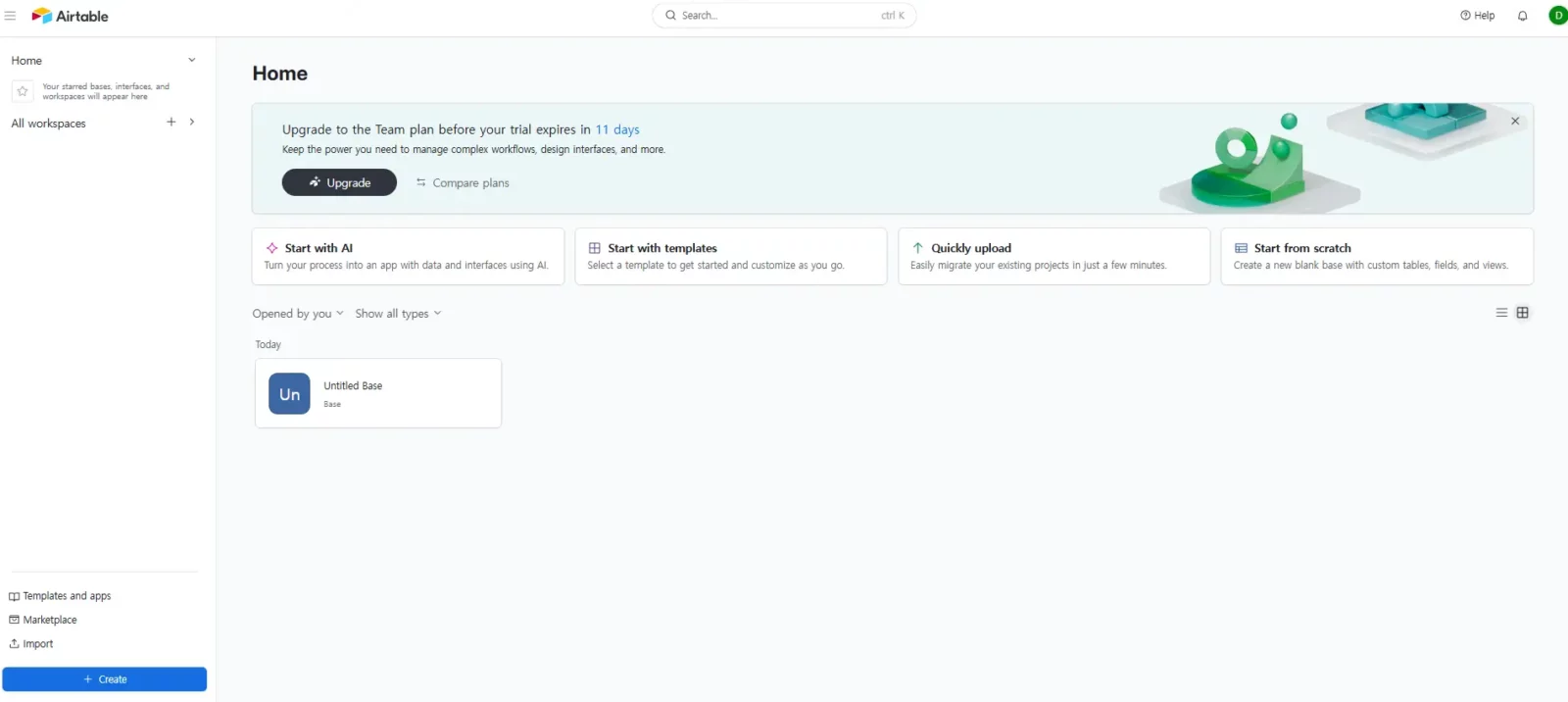Click the Upgrade button
Viewport: 1568px width, 702px height.
tap(339, 182)
